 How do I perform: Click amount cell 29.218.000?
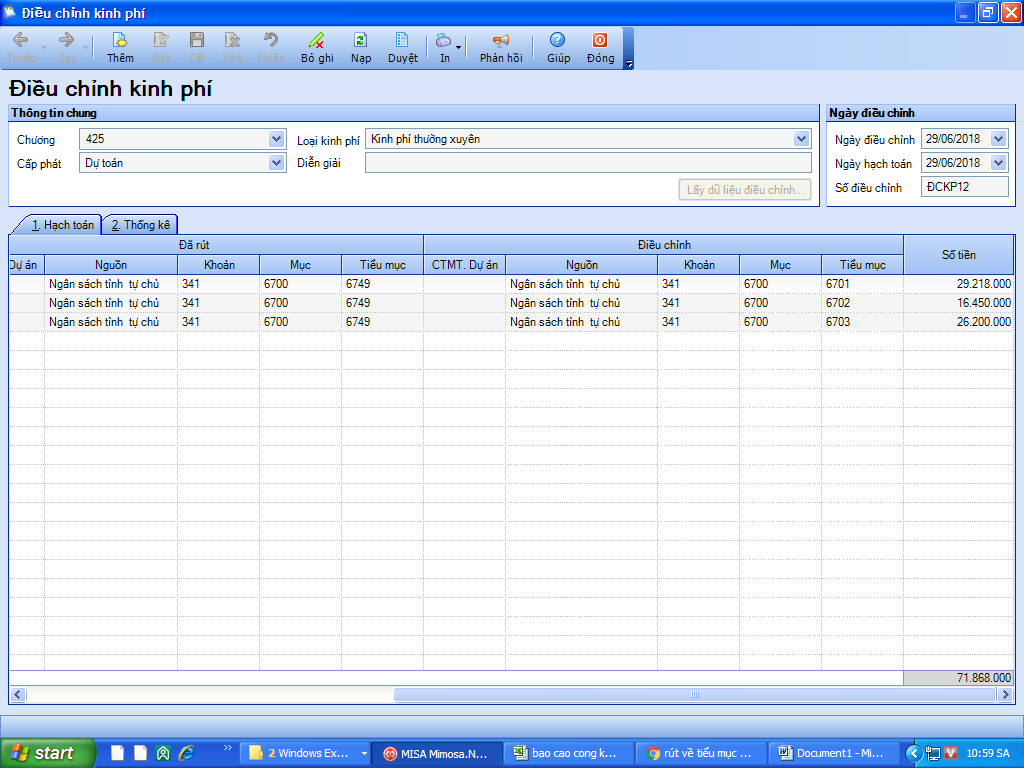[x=959, y=284]
